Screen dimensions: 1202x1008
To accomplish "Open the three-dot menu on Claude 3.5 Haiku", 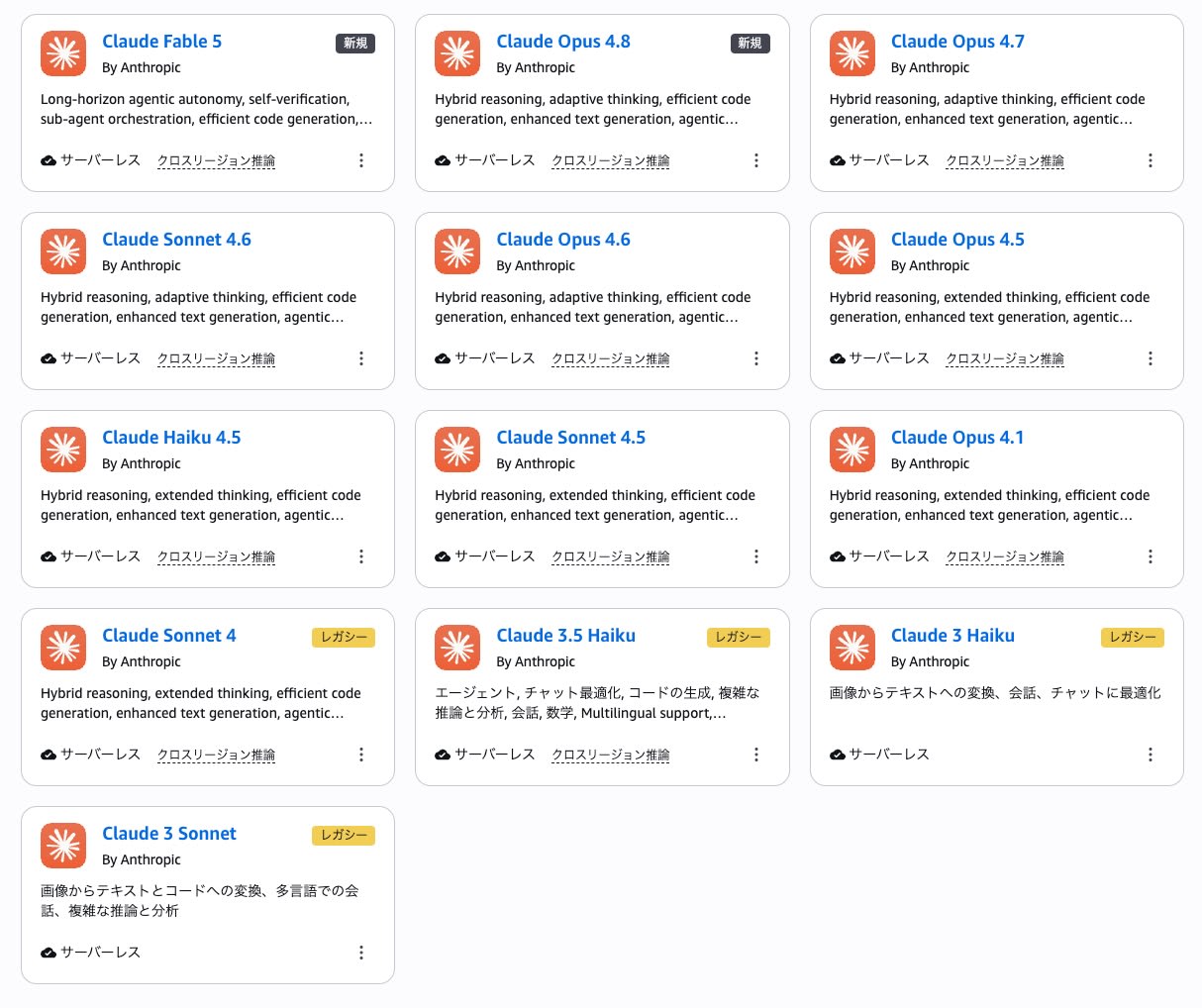I will (x=756, y=755).
